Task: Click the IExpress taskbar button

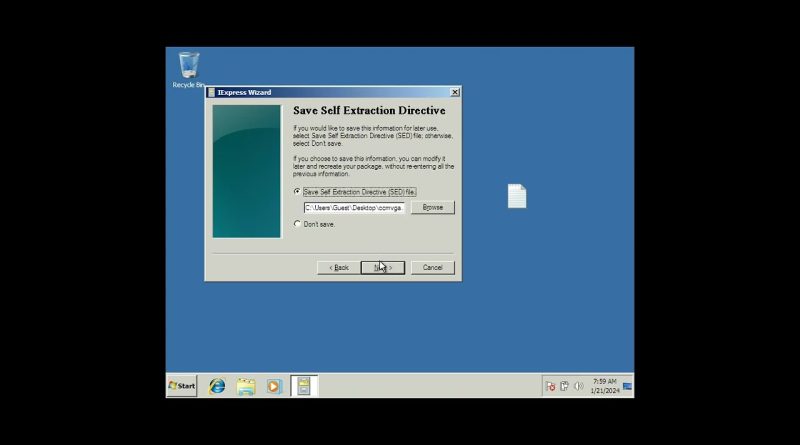Action: [304, 386]
